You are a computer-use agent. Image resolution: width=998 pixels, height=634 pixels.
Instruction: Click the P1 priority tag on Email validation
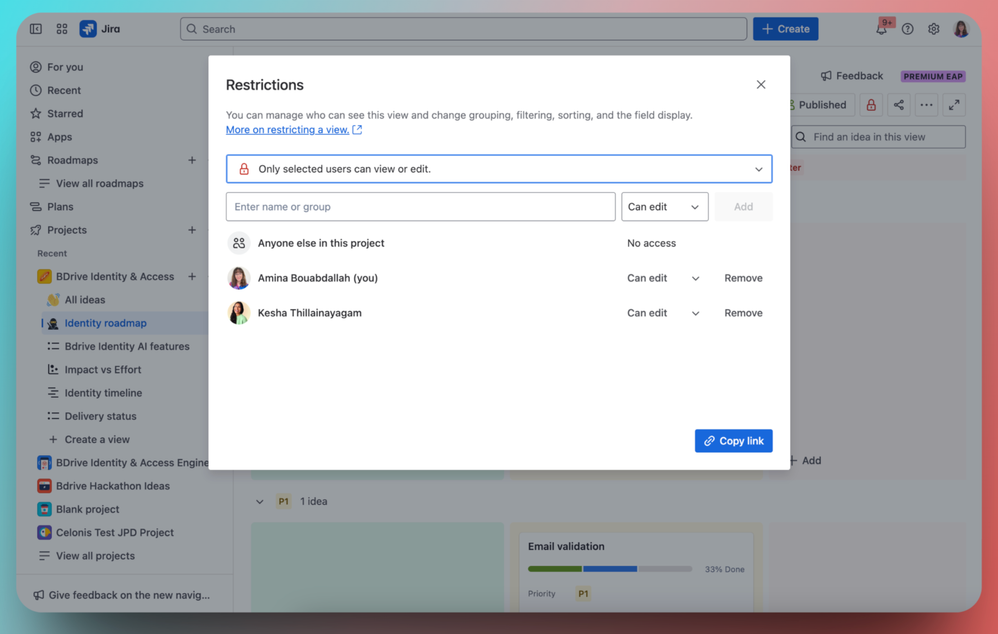coord(583,594)
